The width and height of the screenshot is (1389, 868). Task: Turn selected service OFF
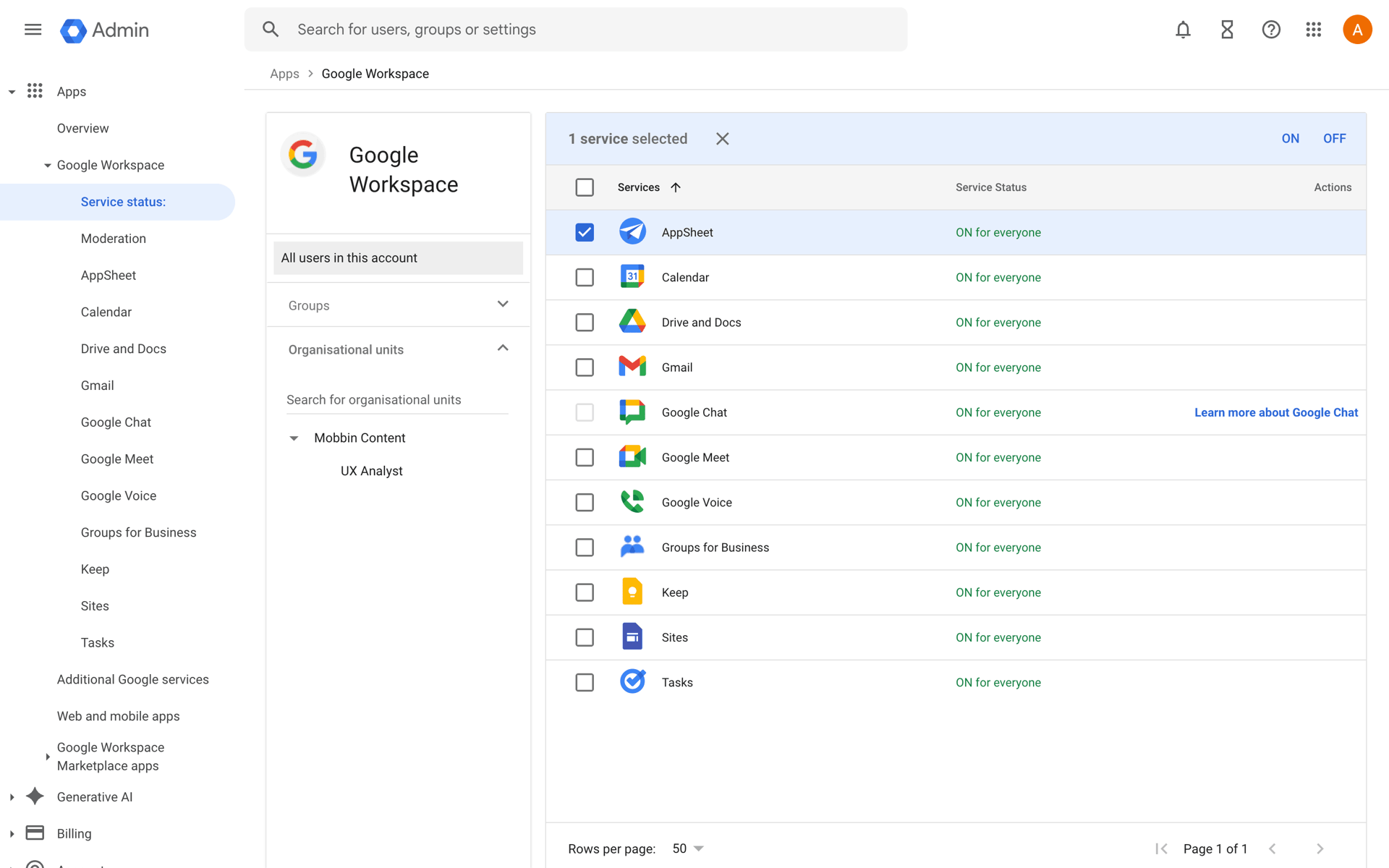(x=1335, y=139)
